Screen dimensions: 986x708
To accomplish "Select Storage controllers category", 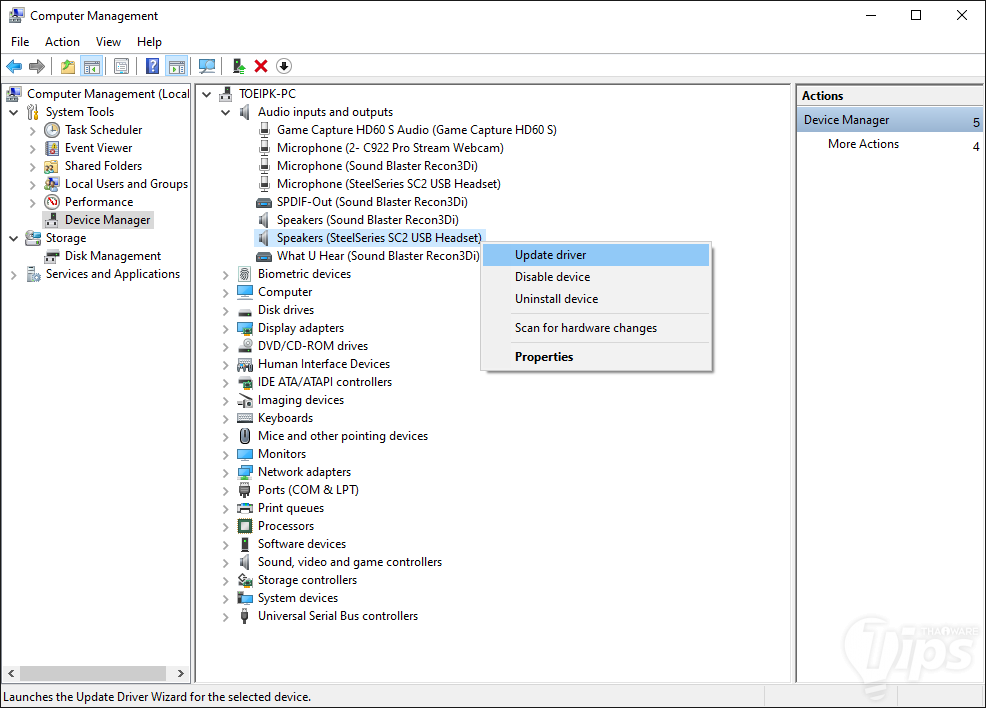I will coord(307,580).
